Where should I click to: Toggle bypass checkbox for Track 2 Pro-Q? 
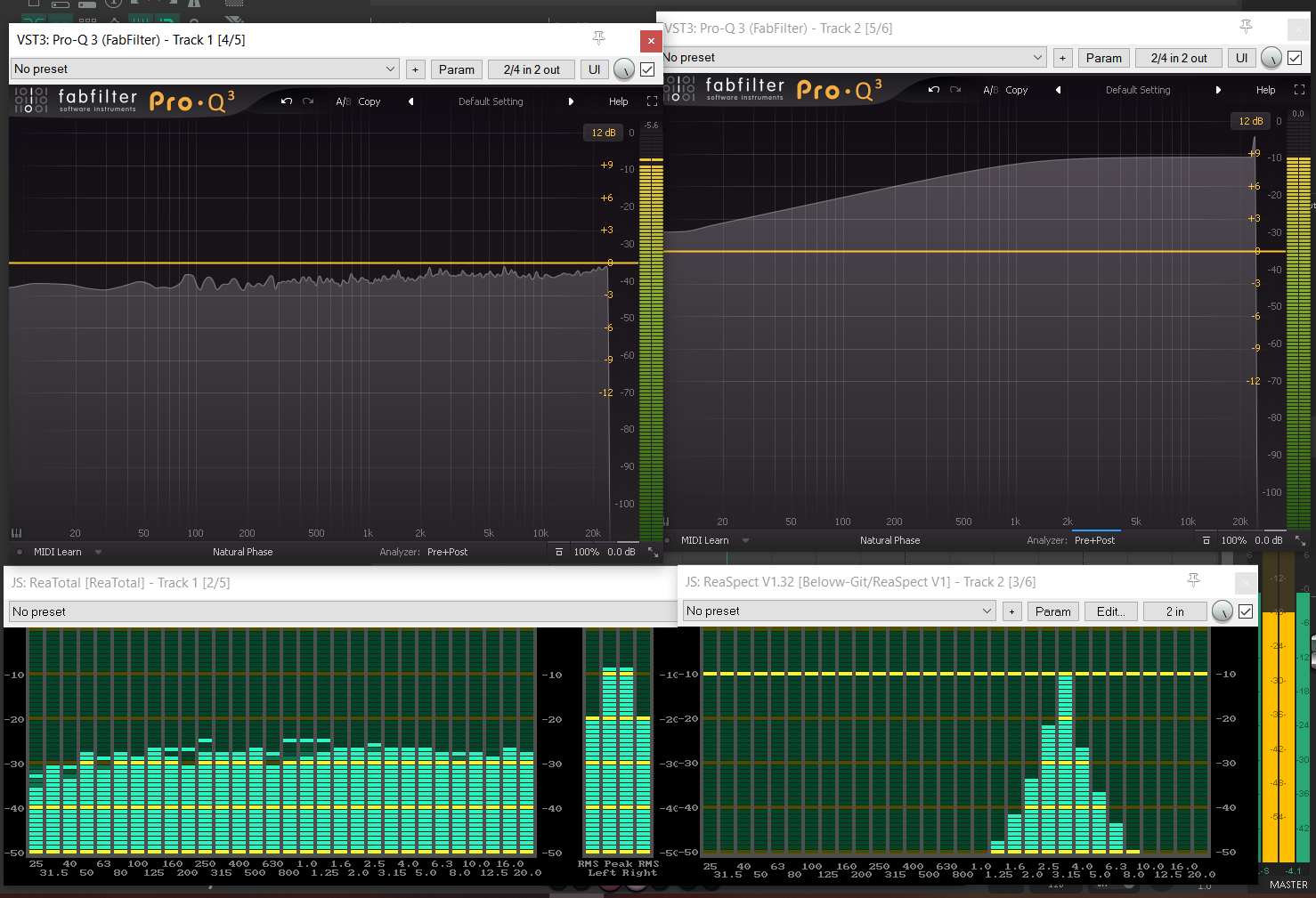click(1295, 58)
